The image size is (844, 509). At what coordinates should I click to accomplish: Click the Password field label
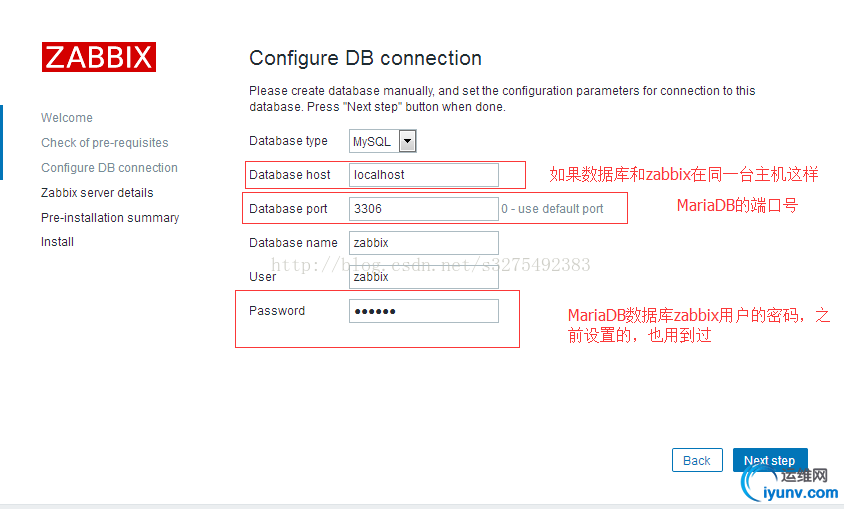point(277,311)
